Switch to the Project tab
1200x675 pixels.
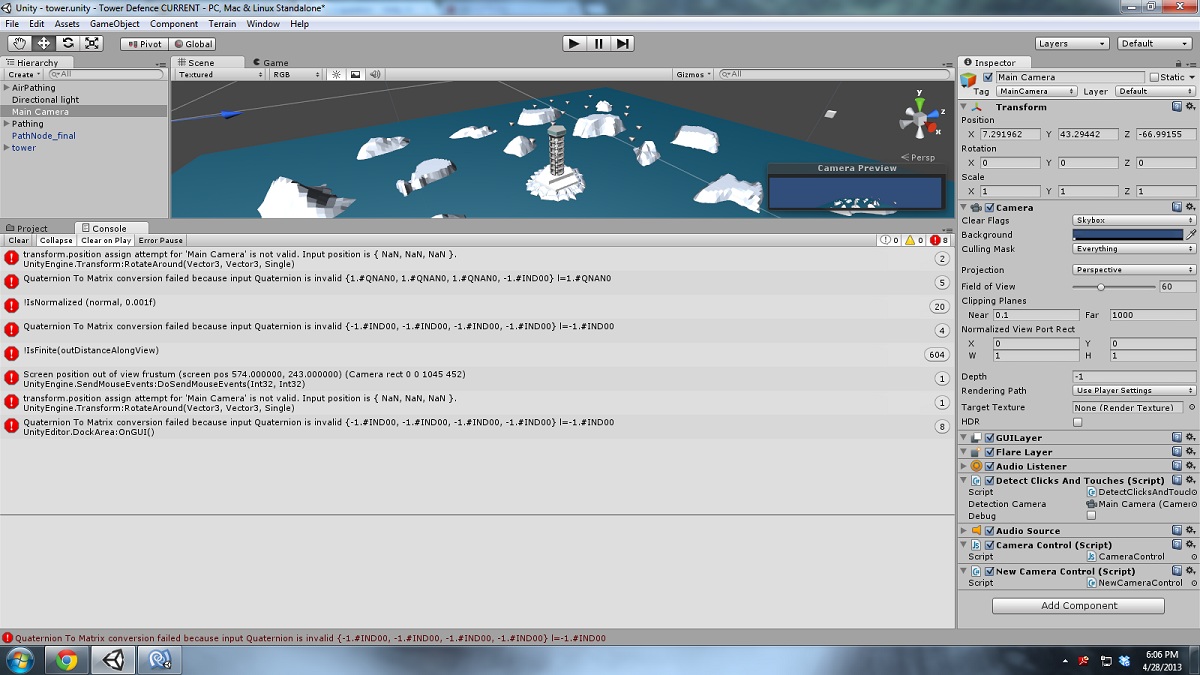[27, 228]
